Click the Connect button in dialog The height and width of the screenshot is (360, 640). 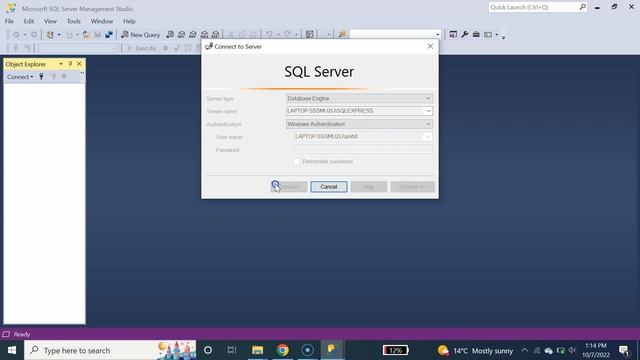[x=289, y=187]
